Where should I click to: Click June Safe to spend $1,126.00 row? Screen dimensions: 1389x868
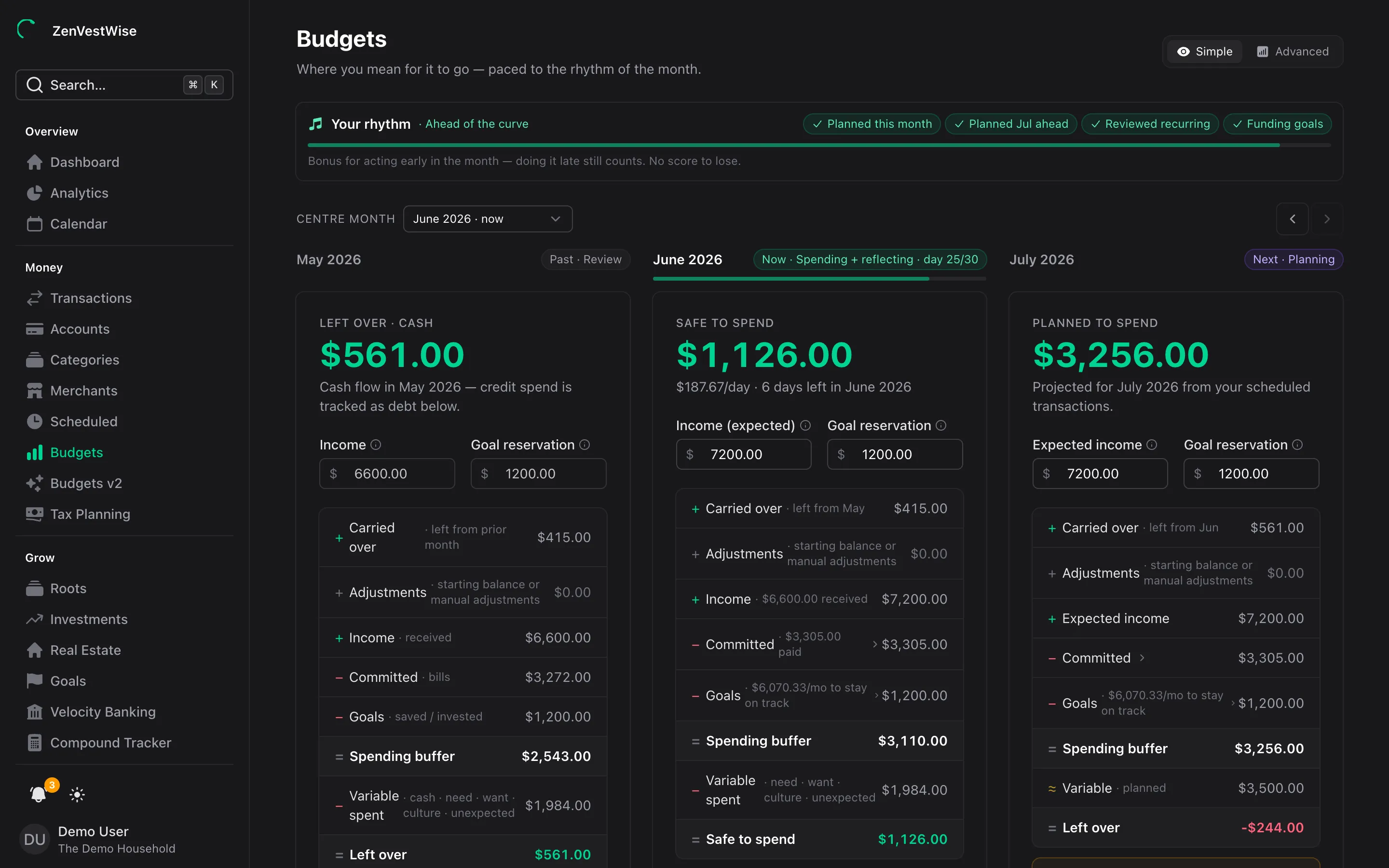point(819,839)
